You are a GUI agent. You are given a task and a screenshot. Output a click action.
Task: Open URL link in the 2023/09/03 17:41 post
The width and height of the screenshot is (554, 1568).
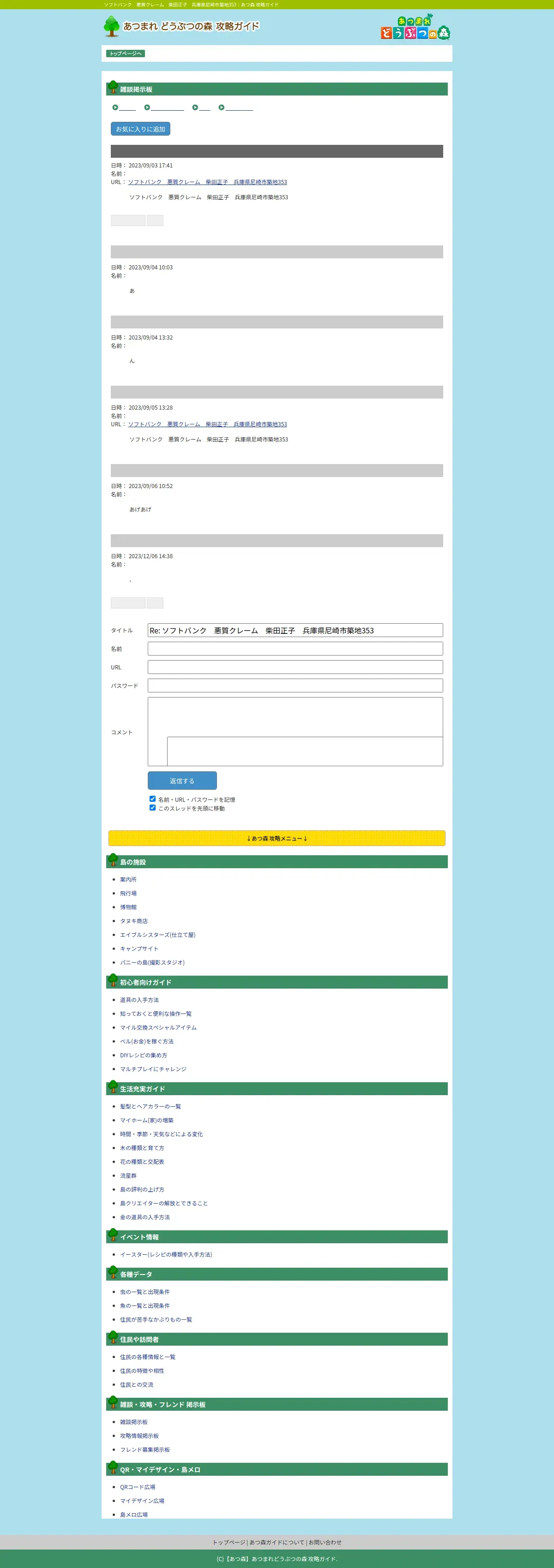point(207,182)
